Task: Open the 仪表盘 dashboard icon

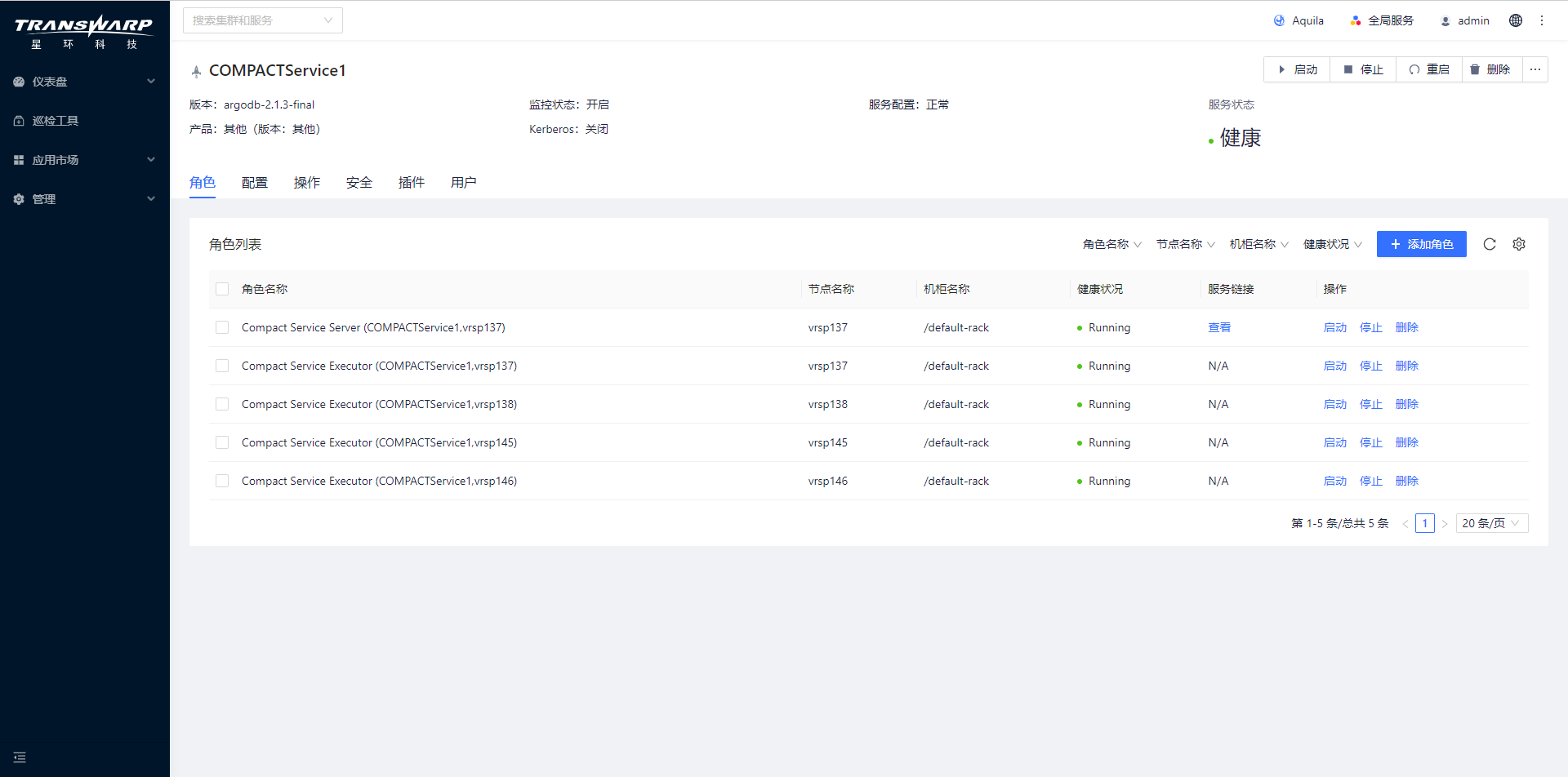Action: point(19,82)
